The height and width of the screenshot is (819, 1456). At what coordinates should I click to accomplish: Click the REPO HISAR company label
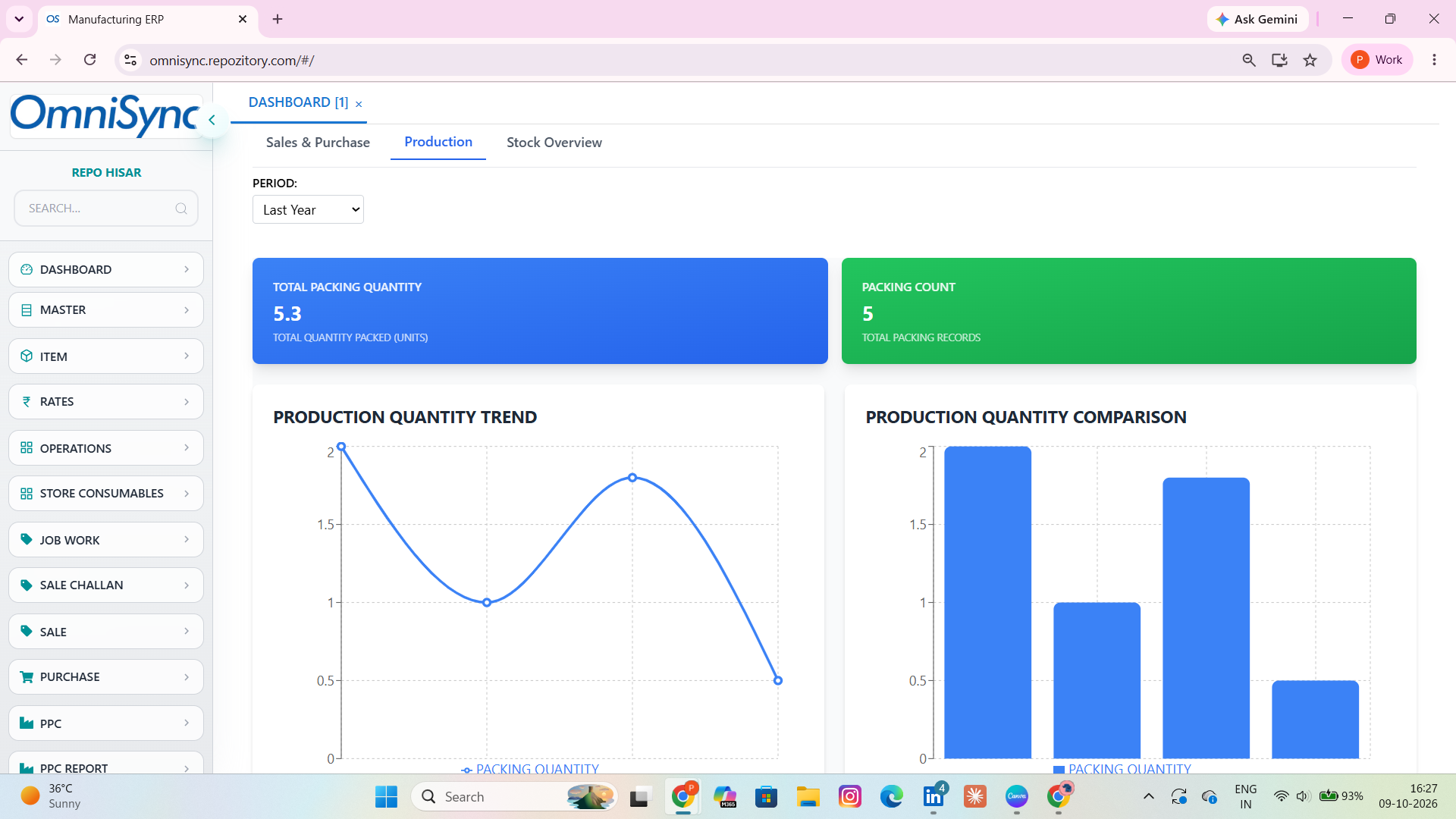(x=106, y=173)
